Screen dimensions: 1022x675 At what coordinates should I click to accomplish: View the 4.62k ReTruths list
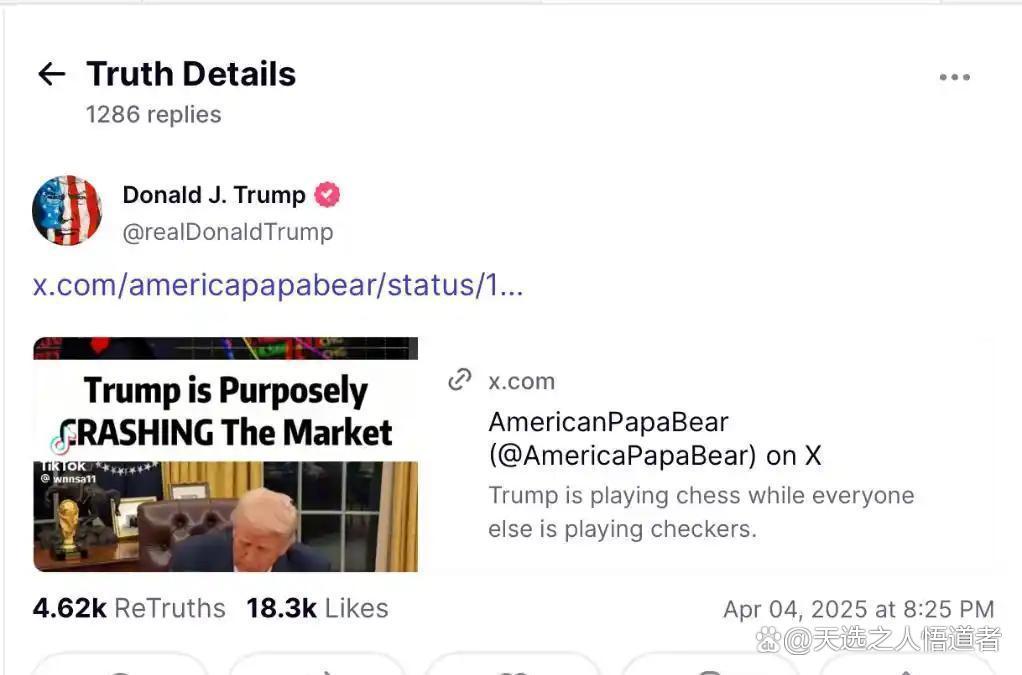pyautogui.click(x=129, y=608)
